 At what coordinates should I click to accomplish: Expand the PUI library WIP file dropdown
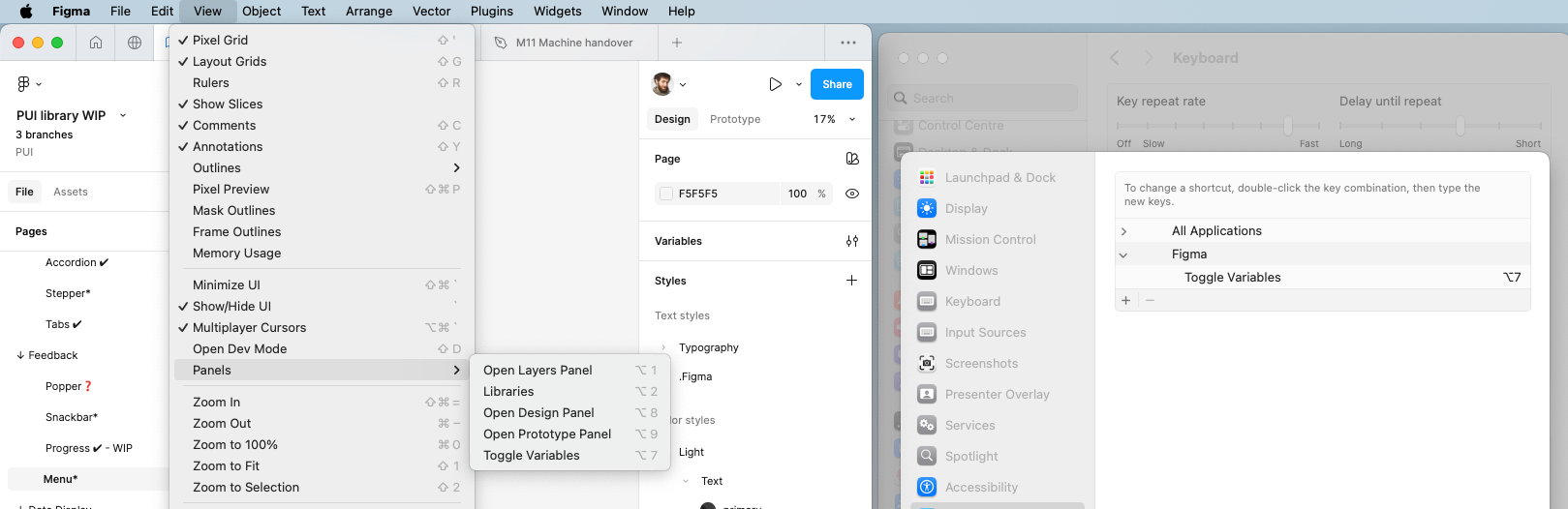(123, 115)
